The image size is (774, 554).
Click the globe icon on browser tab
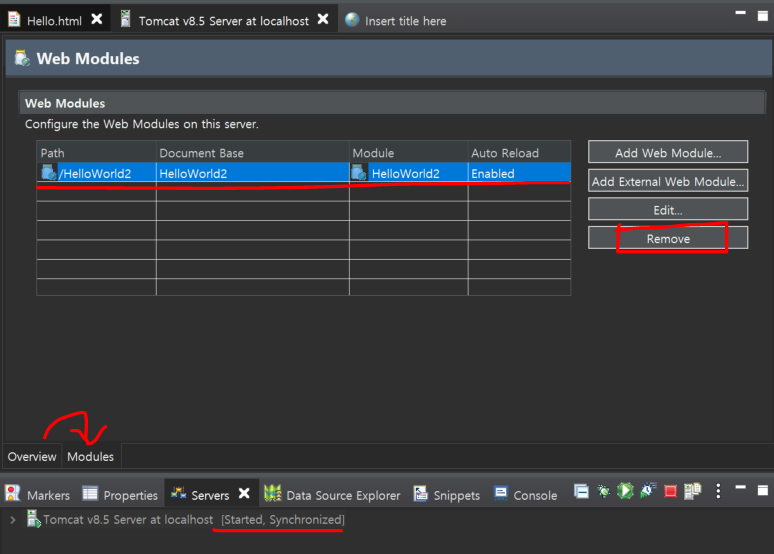tap(352, 19)
